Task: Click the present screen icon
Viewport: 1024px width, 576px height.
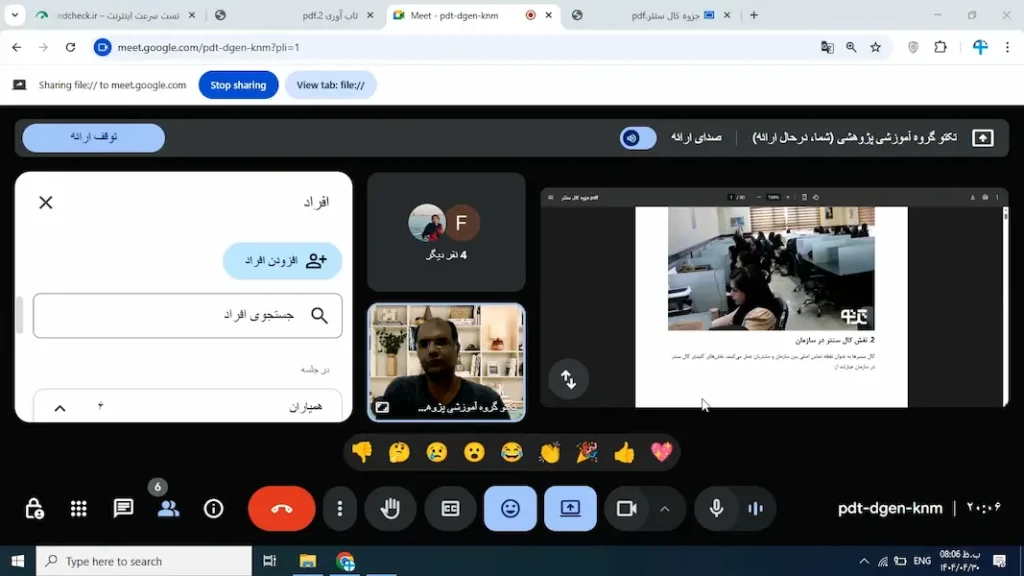Action: click(x=570, y=508)
